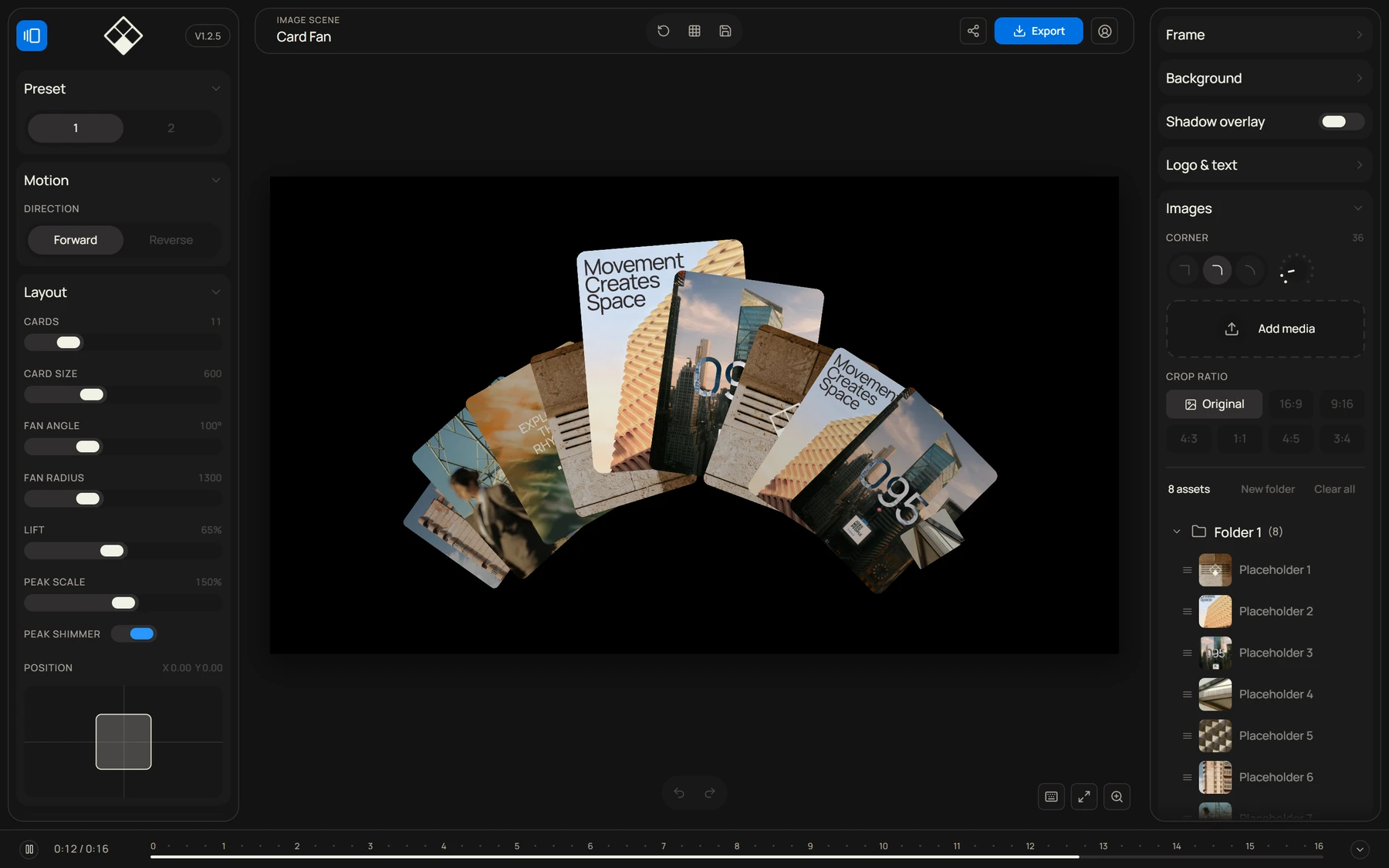1389x868 pixels.
Task: Click the zoom-in magnifier icon
Action: (x=1117, y=797)
